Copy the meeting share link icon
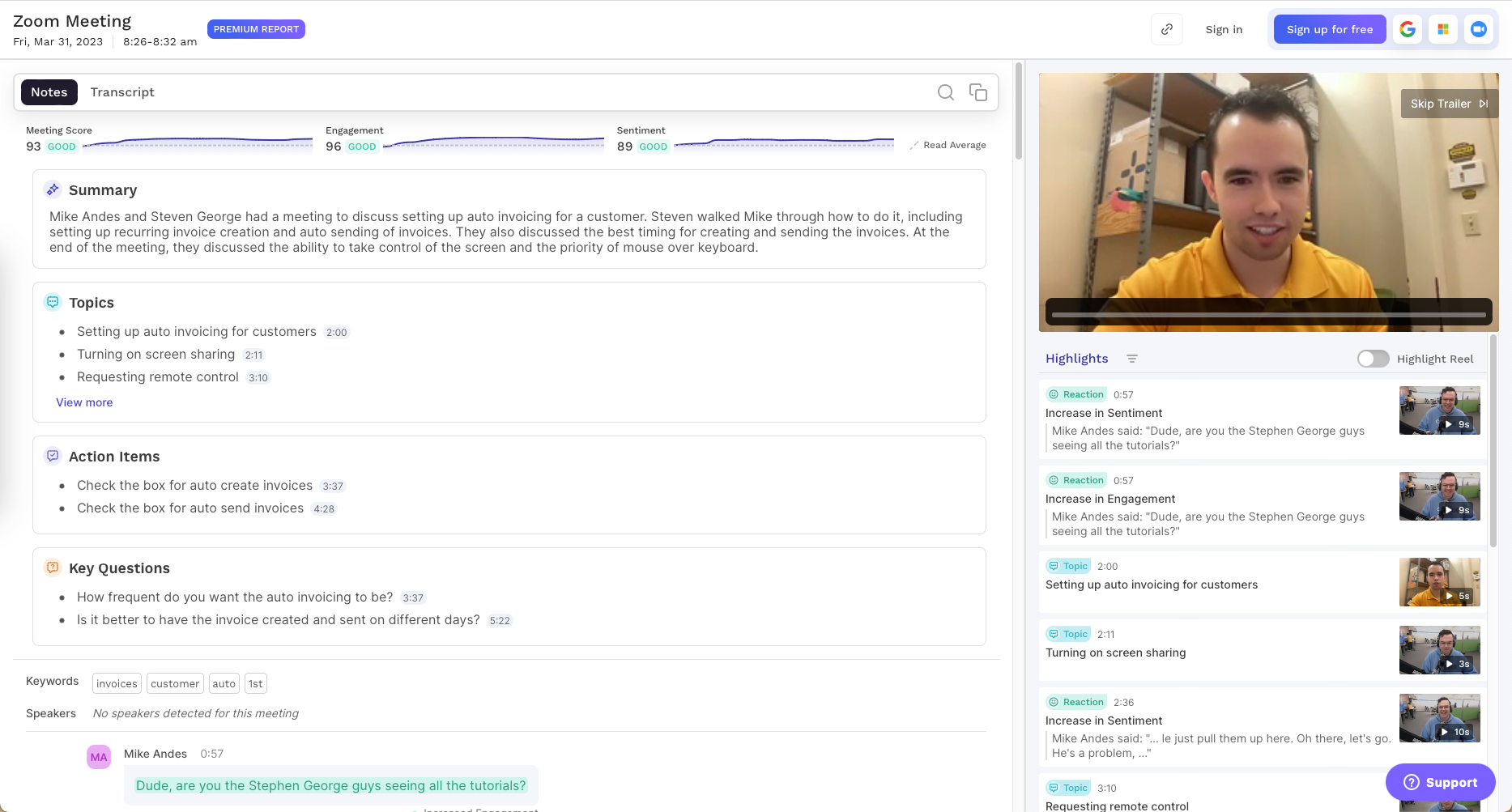 1167,29
